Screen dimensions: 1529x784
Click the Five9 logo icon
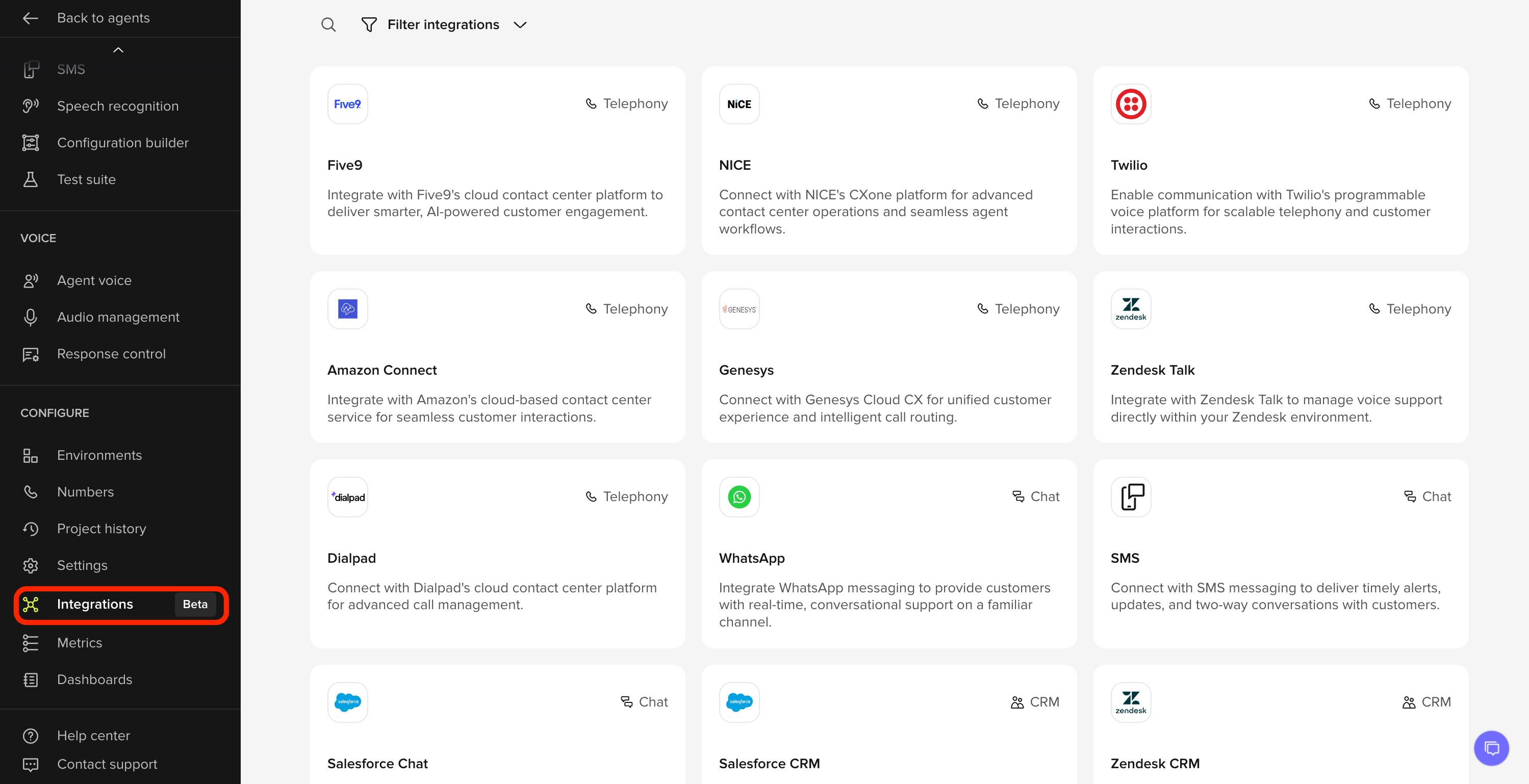click(348, 104)
